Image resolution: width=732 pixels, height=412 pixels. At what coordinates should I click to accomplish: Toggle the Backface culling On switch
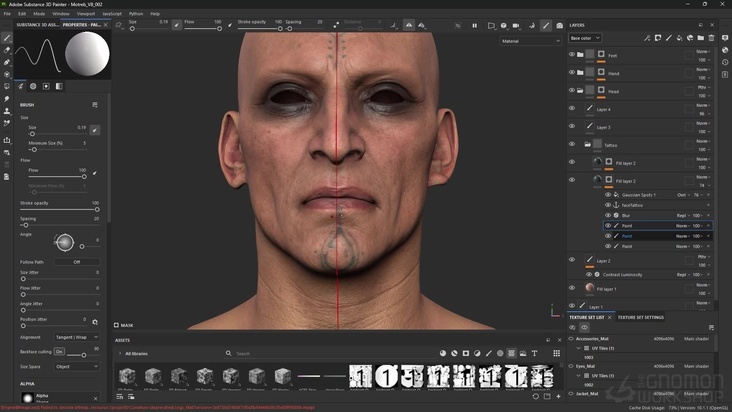pyautogui.click(x=59, y=351)
